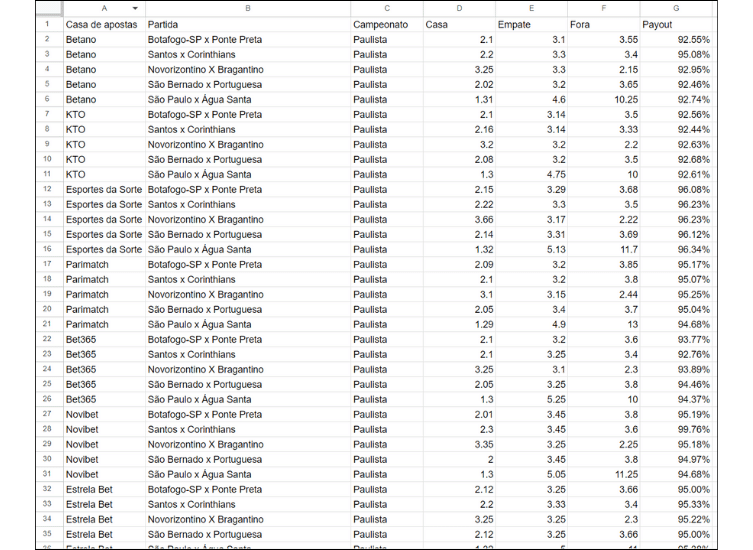The width and height of the screenshot is (753, 550).
Task: Click the 'Casa de apostas' header cell
Action: pyautogui.click(x=102, y=23)
